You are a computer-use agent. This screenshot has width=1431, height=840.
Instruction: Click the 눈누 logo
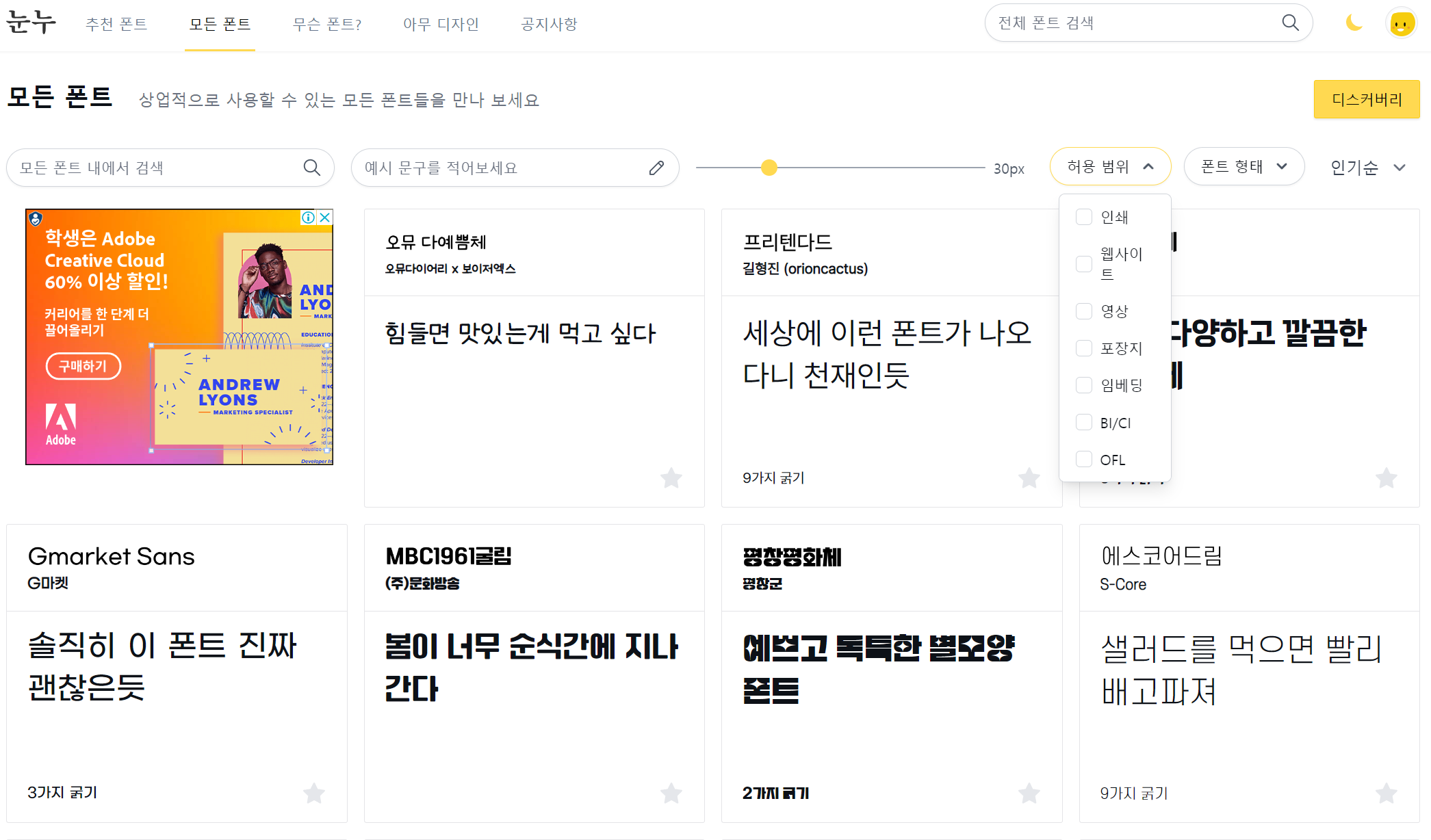tap(31, 23)
